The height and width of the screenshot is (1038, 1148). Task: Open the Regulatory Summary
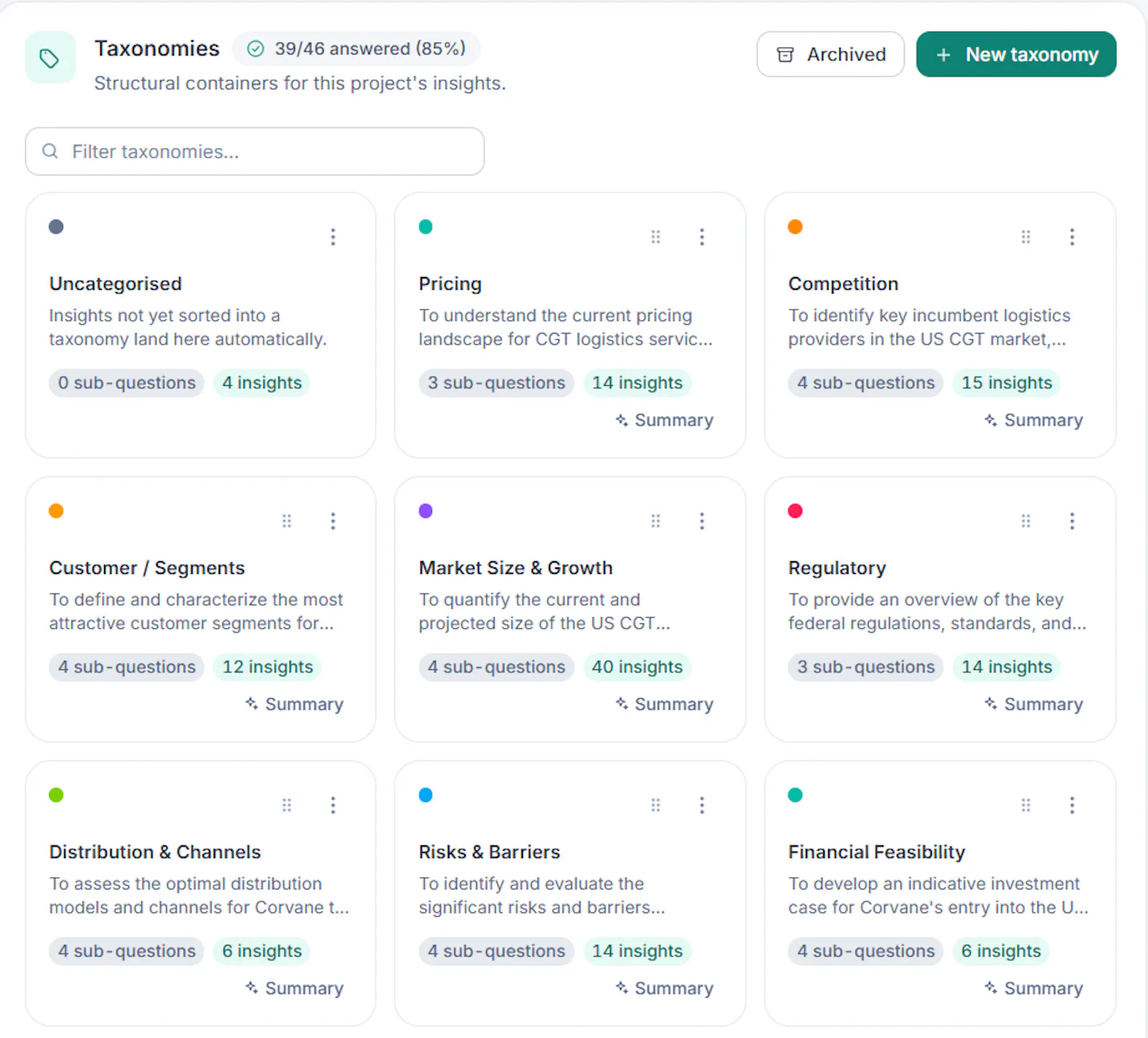point(1034,704)
